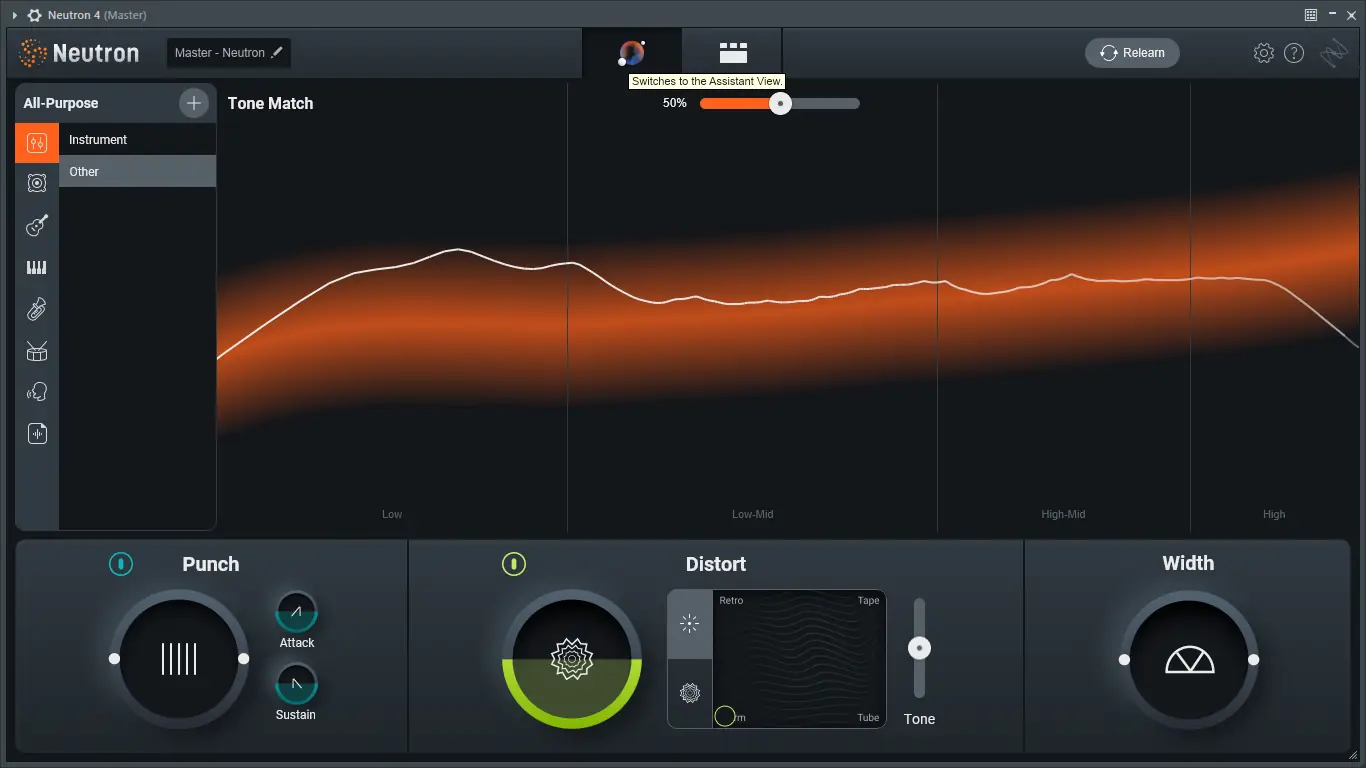Click the Low band label
Image resolution: width=1366 pixels, height=768 pixels.
[x=392, y=514]
